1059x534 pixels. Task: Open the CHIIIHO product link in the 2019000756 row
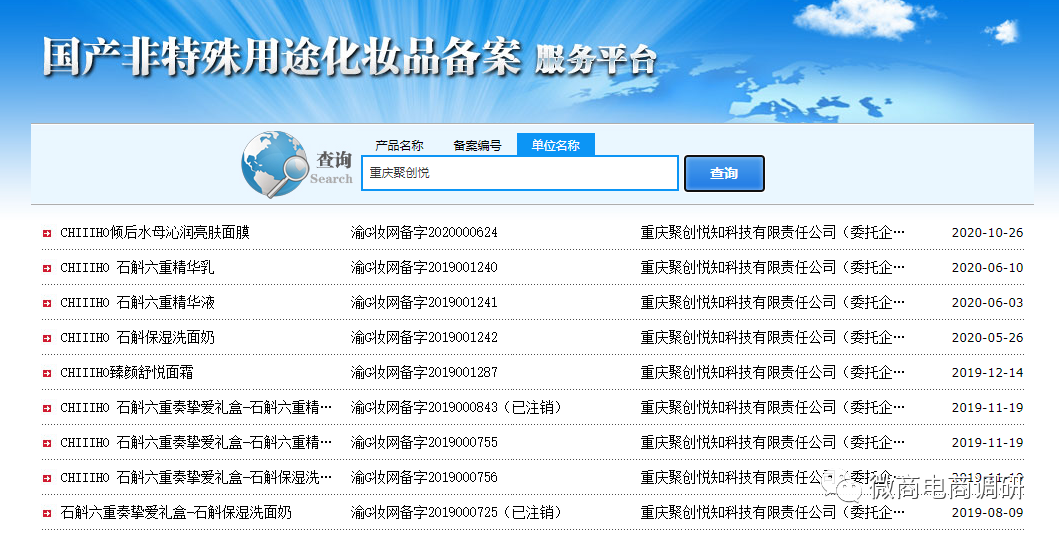[196, 478]
